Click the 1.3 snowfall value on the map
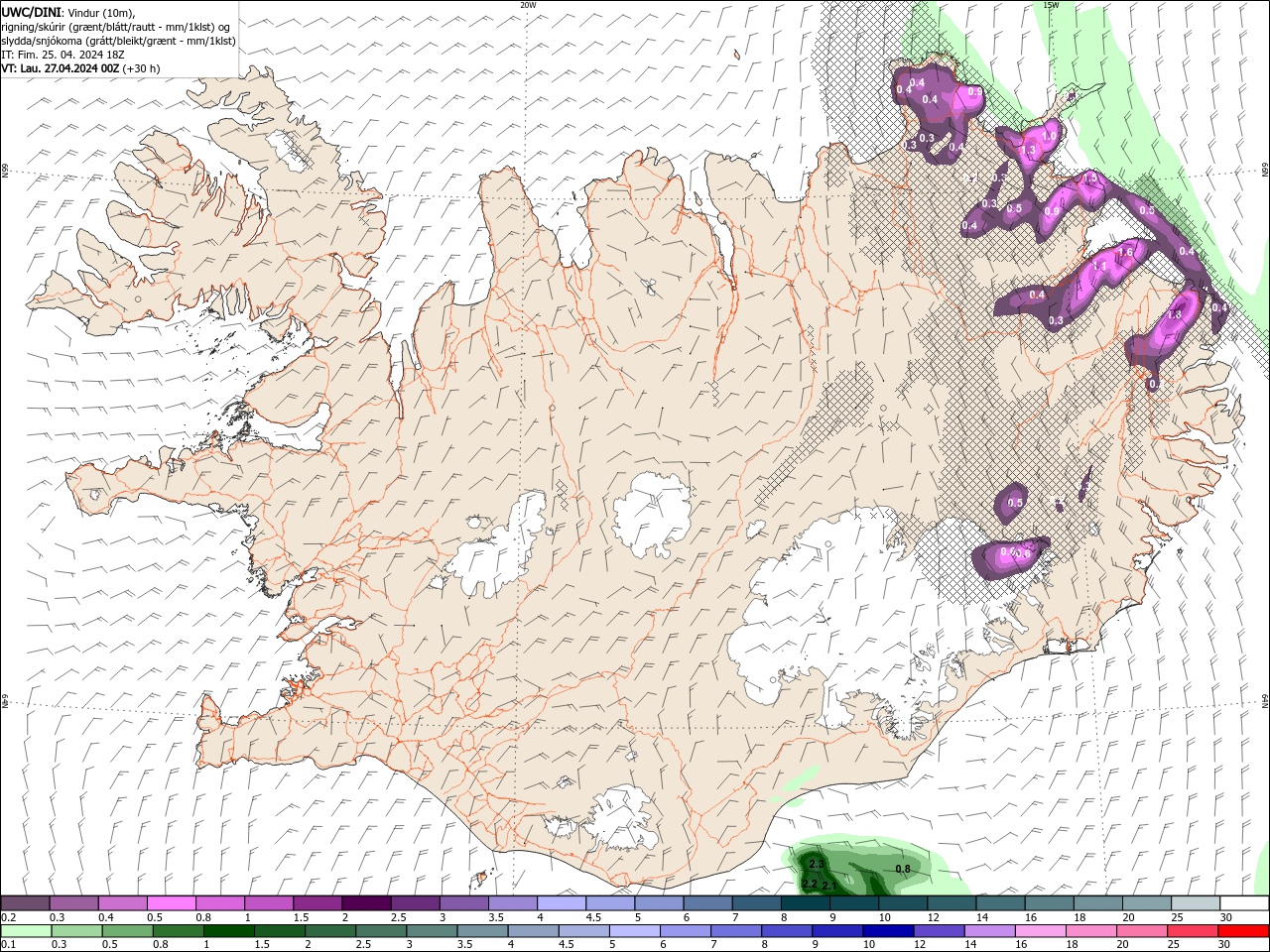The width and height of the screenshot is (1270, 952). pos(1028,150)
